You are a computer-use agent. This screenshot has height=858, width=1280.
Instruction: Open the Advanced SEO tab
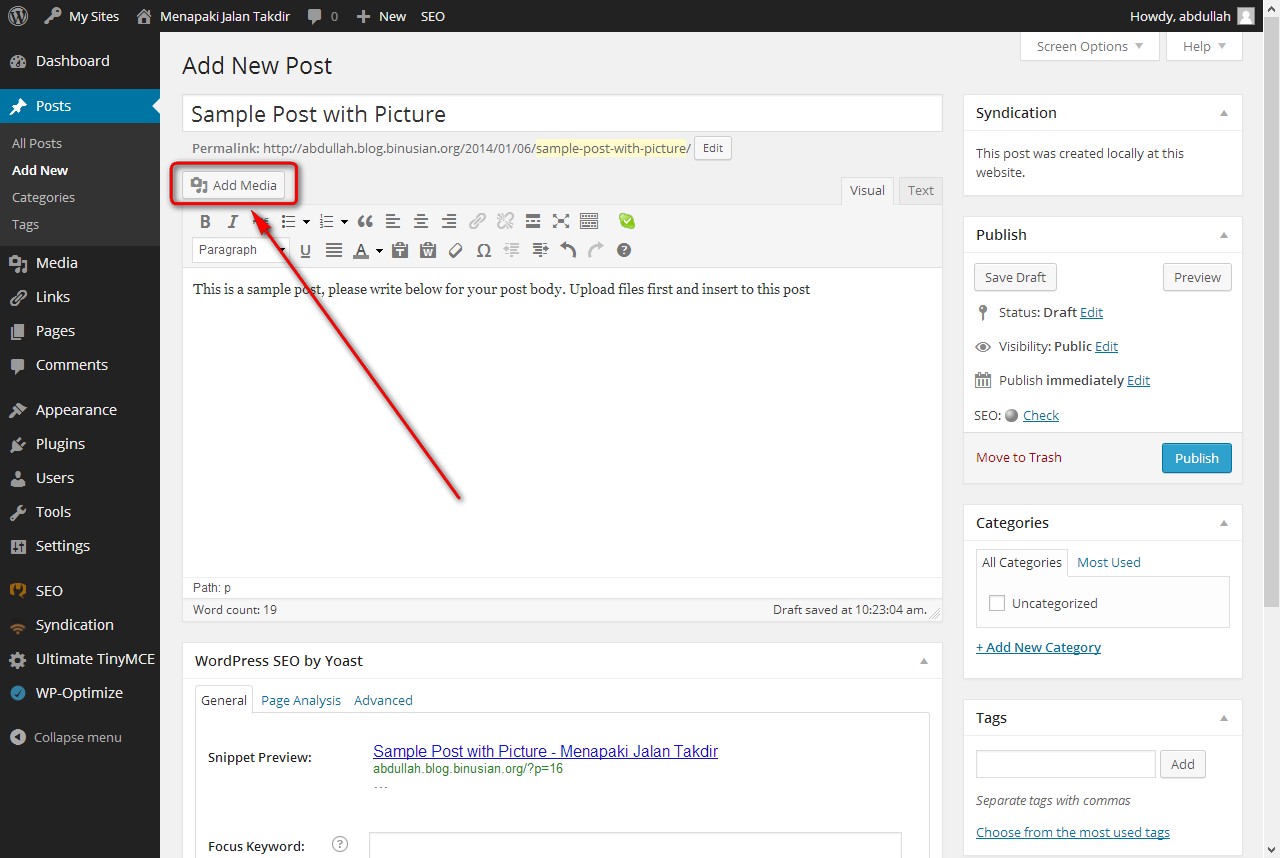[383, 700]
